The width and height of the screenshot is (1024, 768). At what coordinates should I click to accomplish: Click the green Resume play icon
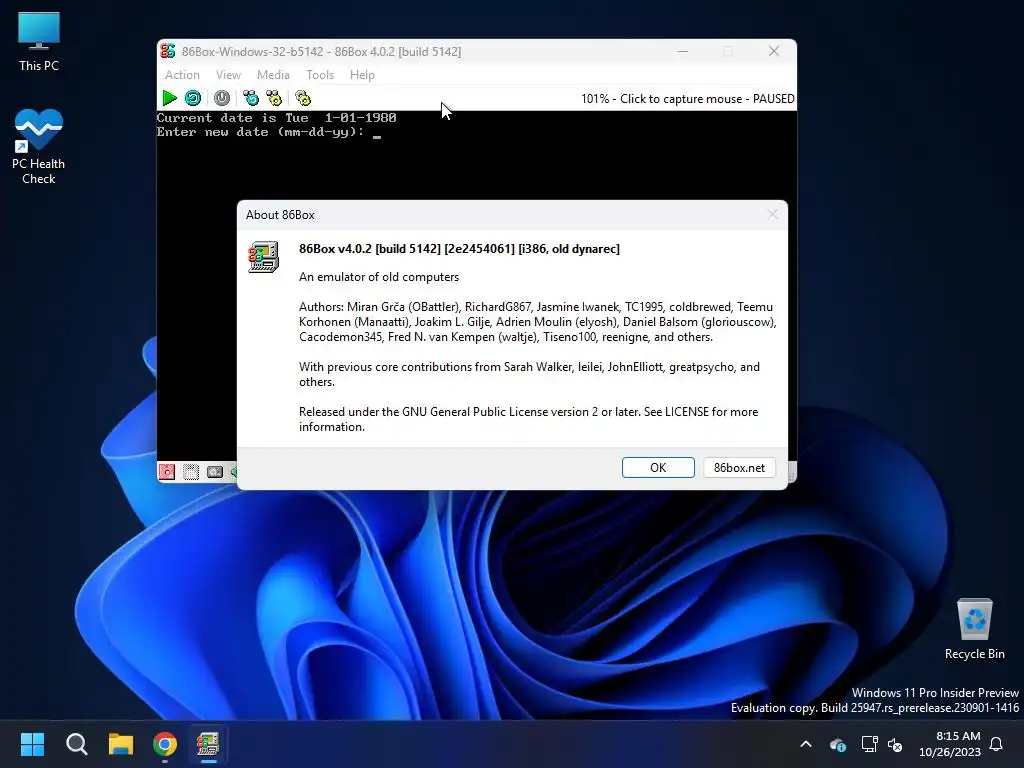click(169, 98)
